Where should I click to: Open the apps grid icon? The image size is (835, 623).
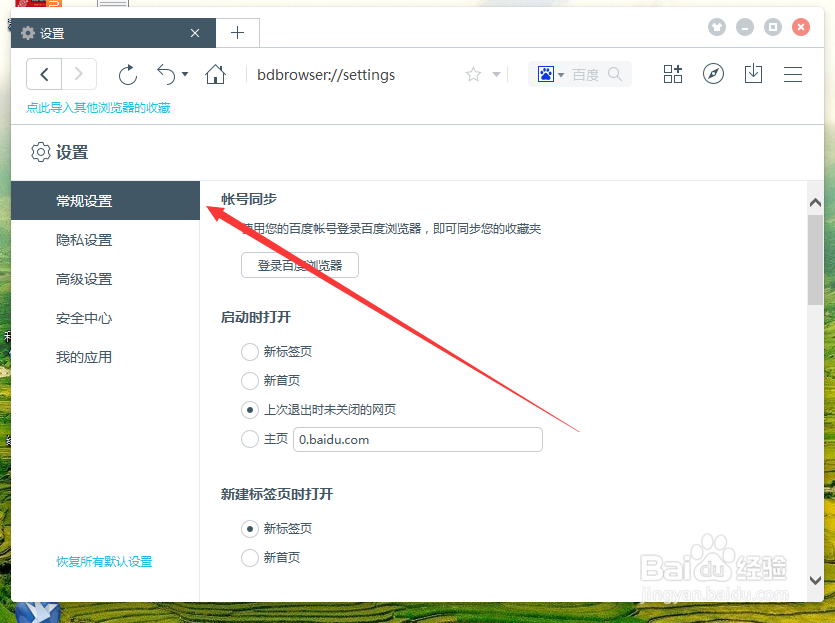(673, 74)
